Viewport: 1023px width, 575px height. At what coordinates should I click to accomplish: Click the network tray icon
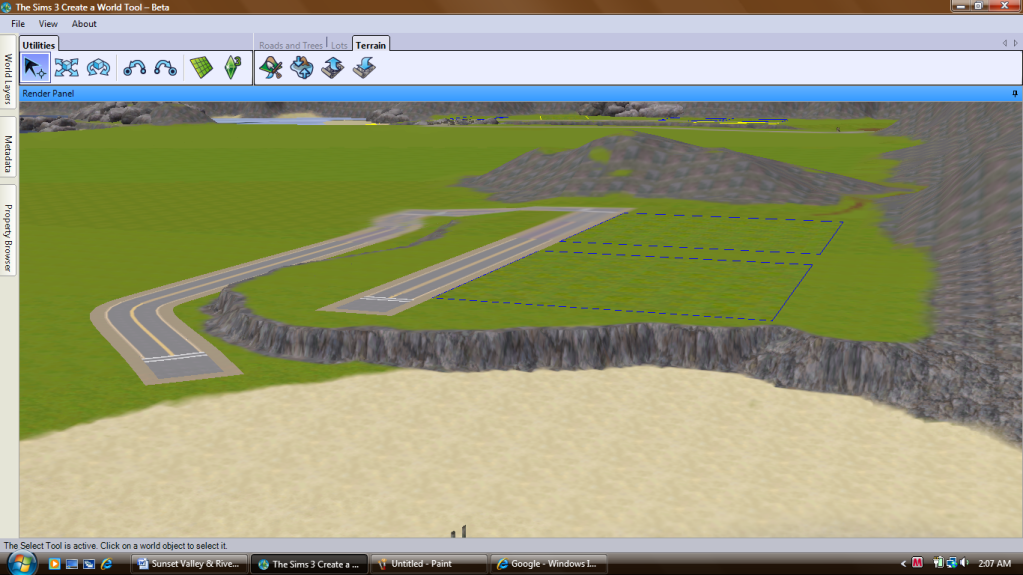(952, 563)
